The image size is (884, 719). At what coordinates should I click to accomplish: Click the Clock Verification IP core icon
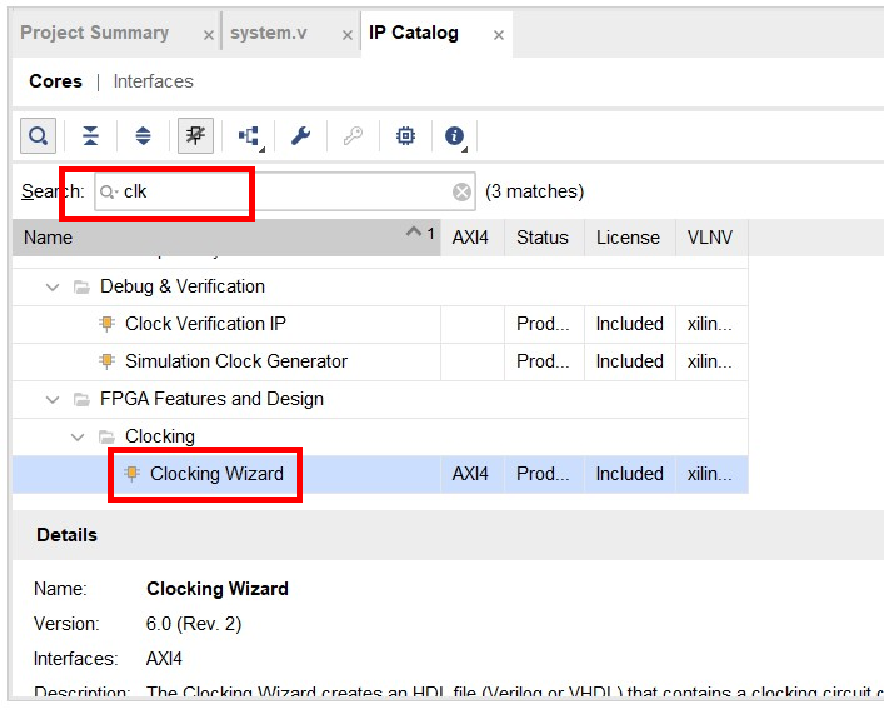(x=107, y=324)
